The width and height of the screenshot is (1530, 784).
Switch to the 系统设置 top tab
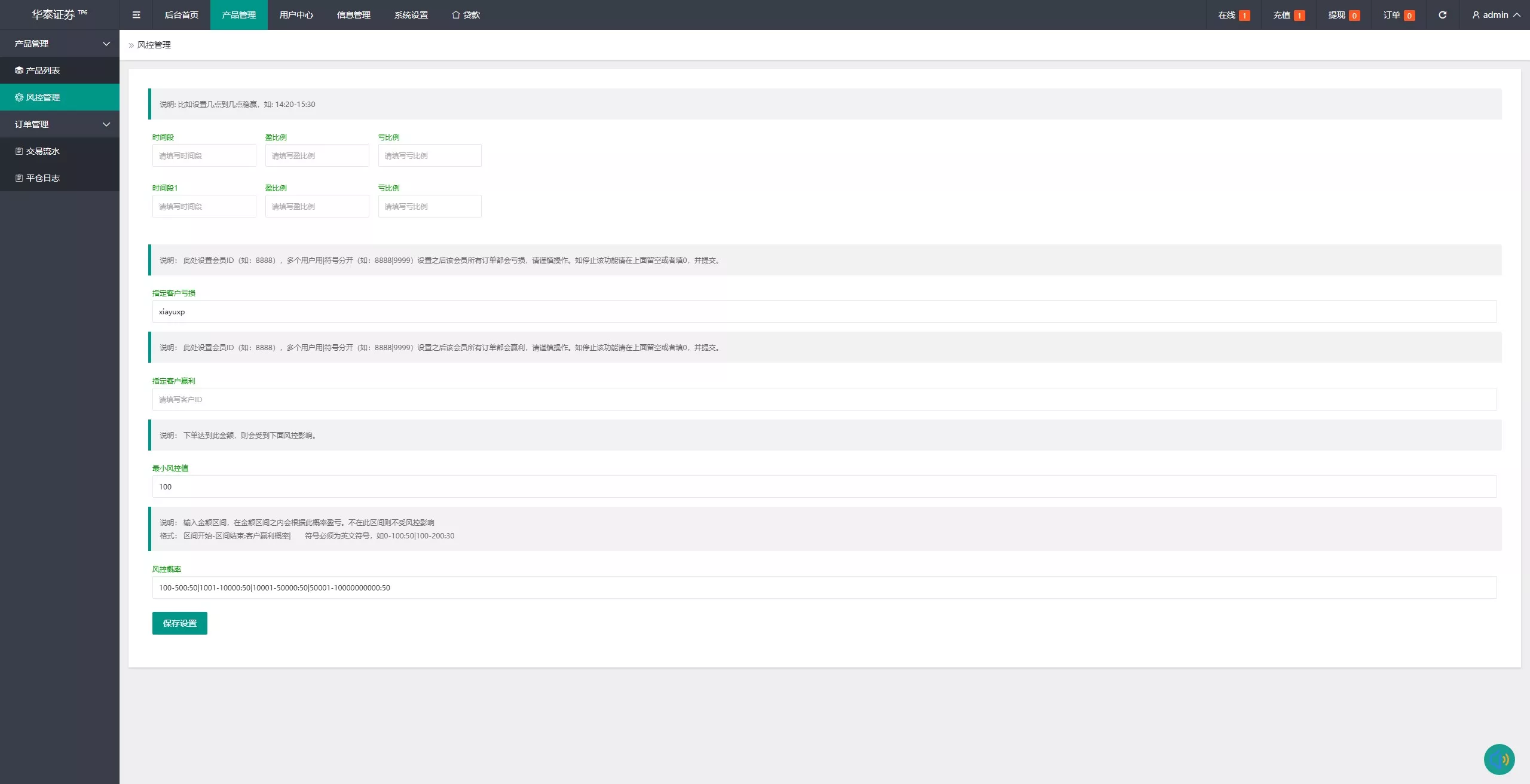tap(411, 15)
